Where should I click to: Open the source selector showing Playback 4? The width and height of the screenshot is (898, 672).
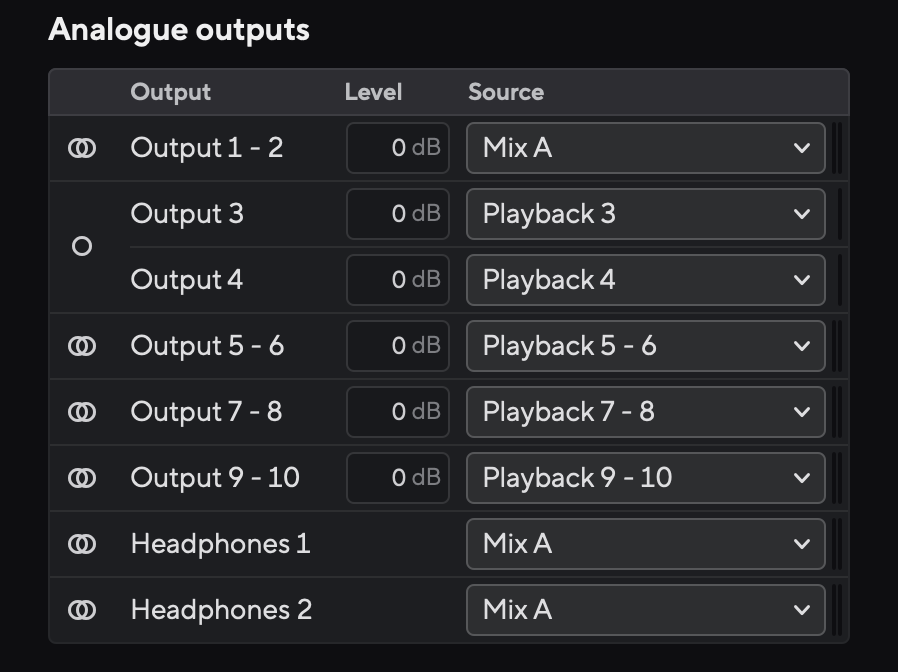click(x=645, y=280)
